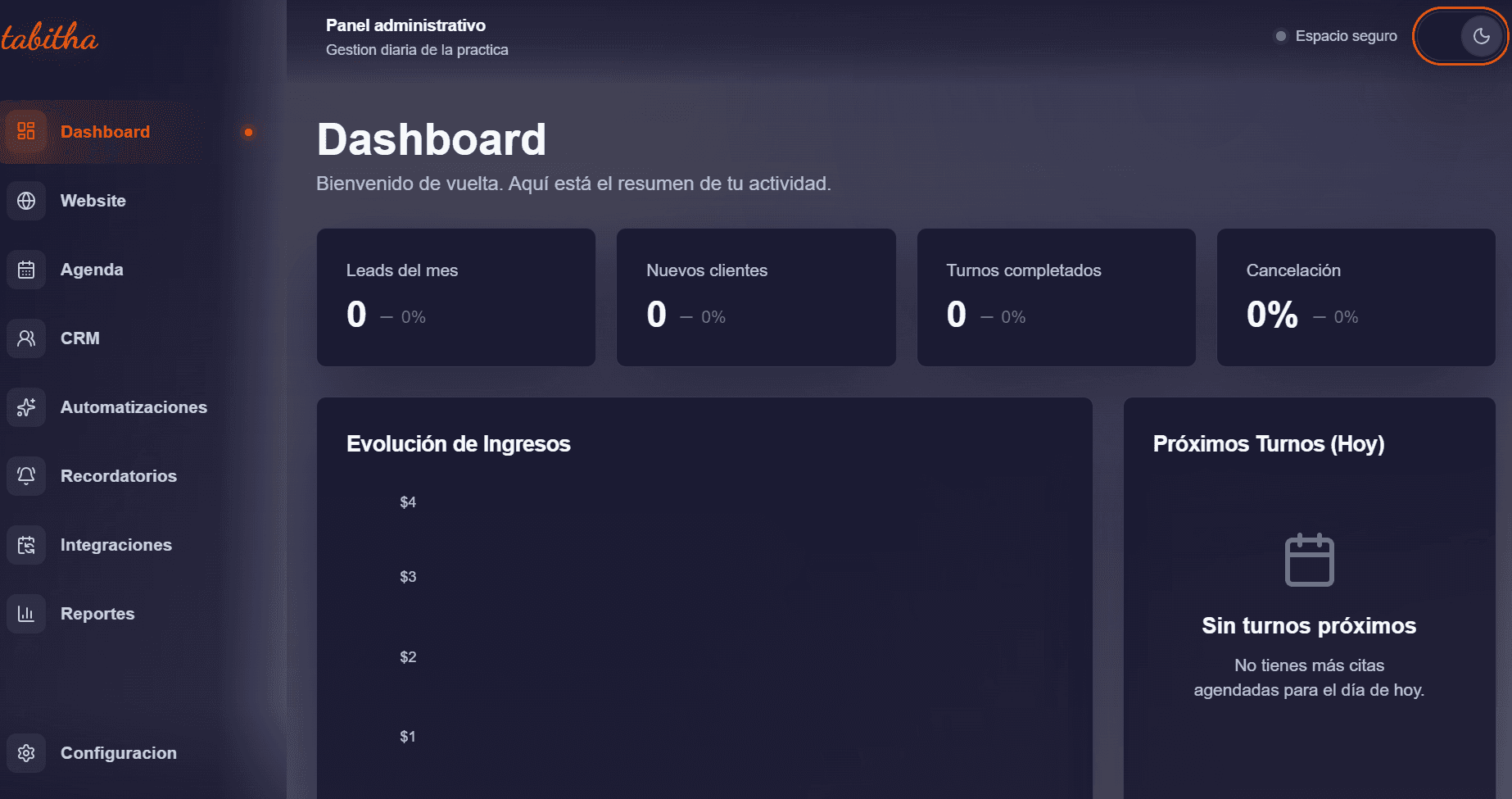This screenshot has height=799, width=1512.
Task: Open the Reportes page
Action: 131,614
